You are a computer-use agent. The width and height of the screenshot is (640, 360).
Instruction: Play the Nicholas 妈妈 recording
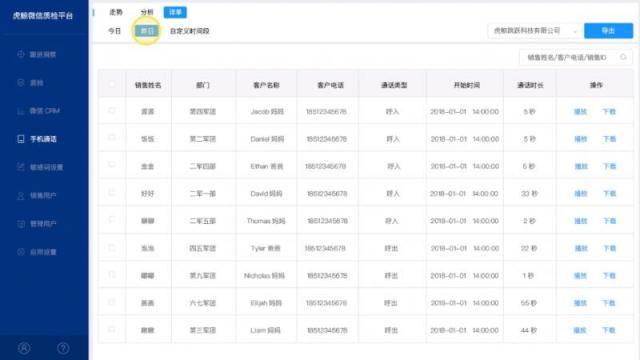pyautogui.click(x=580, y=276)
